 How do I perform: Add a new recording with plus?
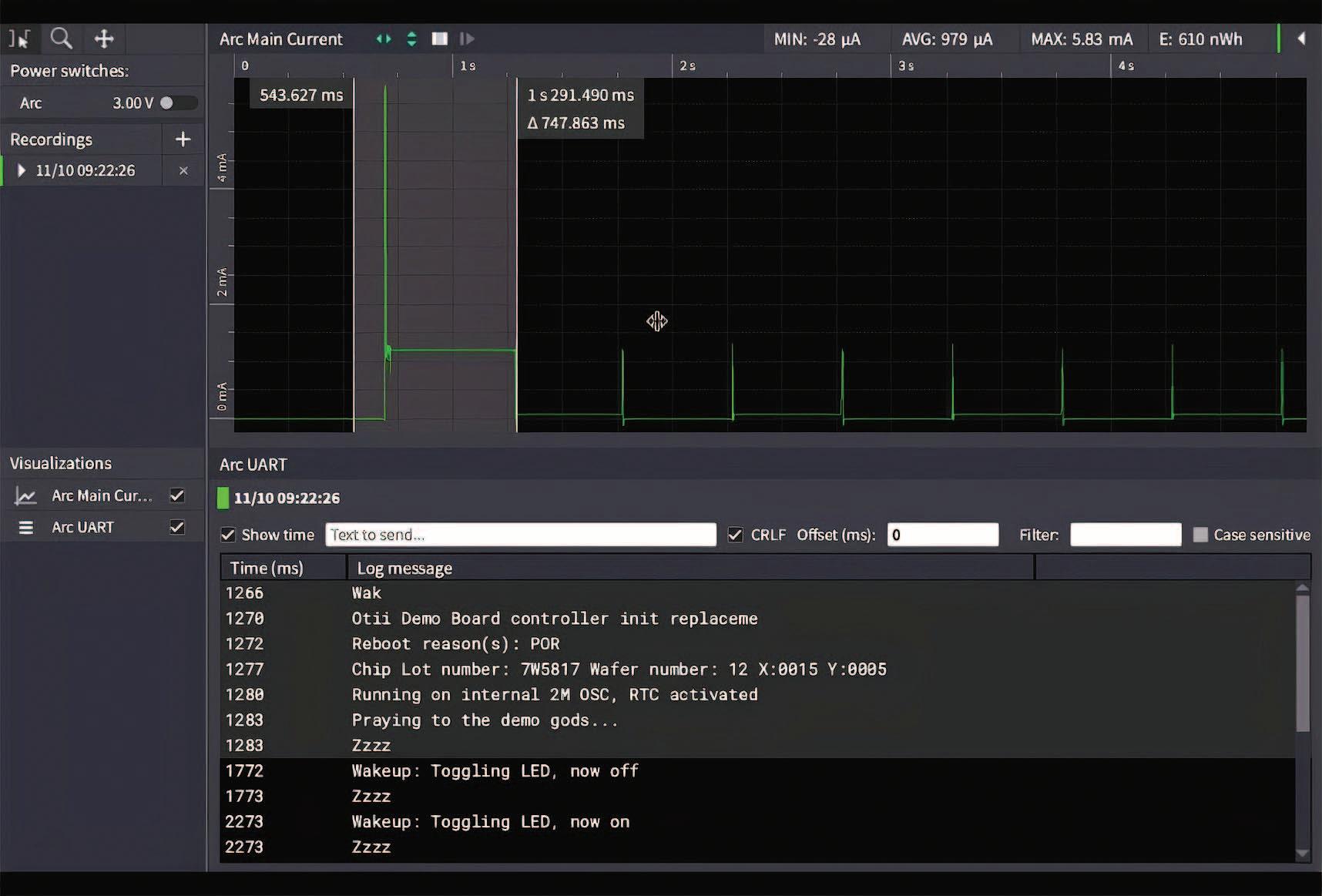[183, 139]
